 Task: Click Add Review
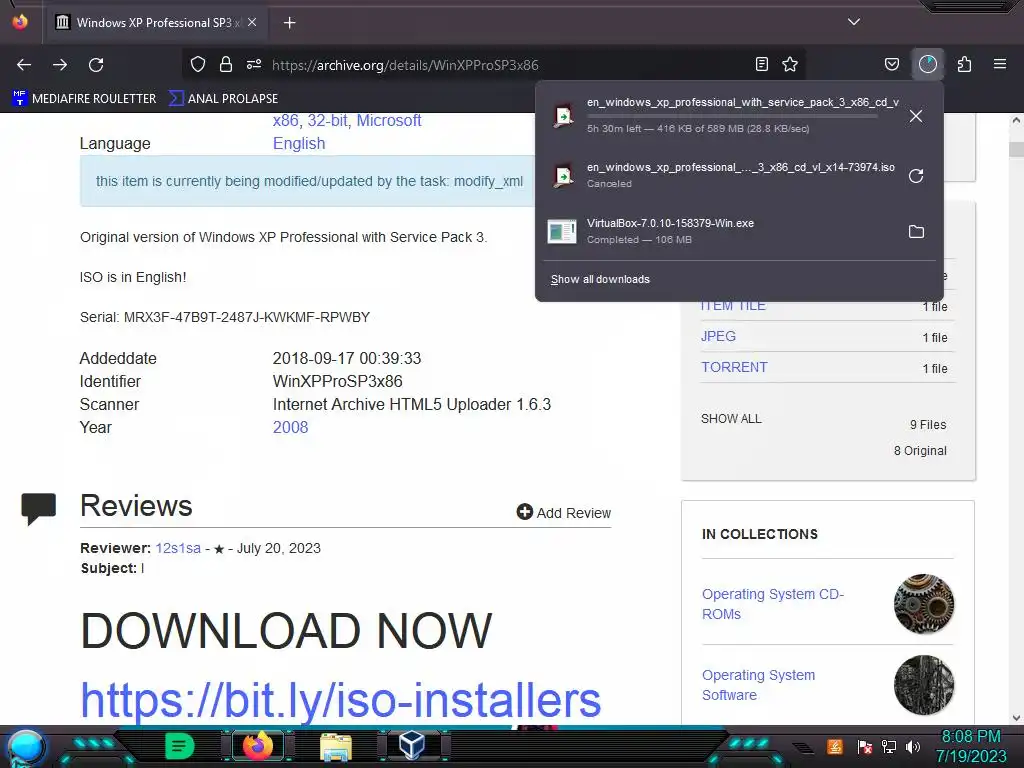tap(564, 513)
